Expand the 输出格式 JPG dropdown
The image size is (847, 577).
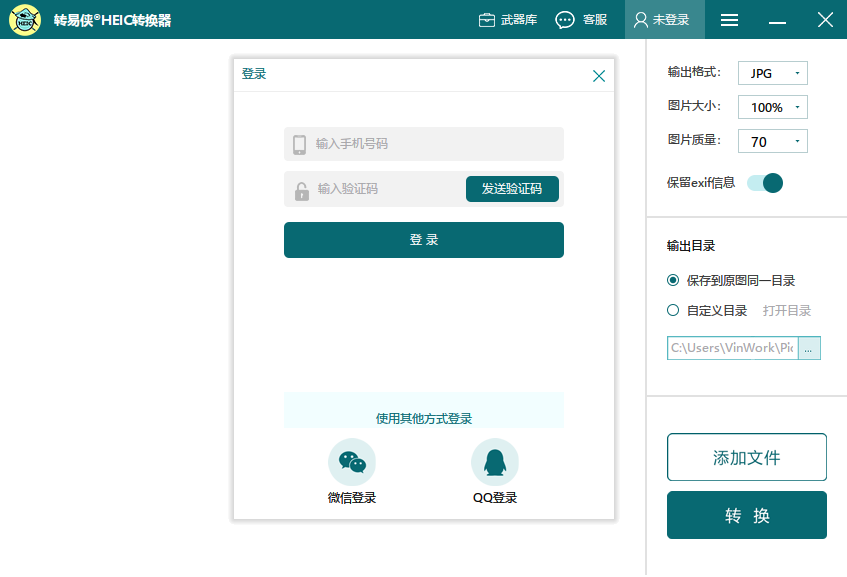(772, 73)
